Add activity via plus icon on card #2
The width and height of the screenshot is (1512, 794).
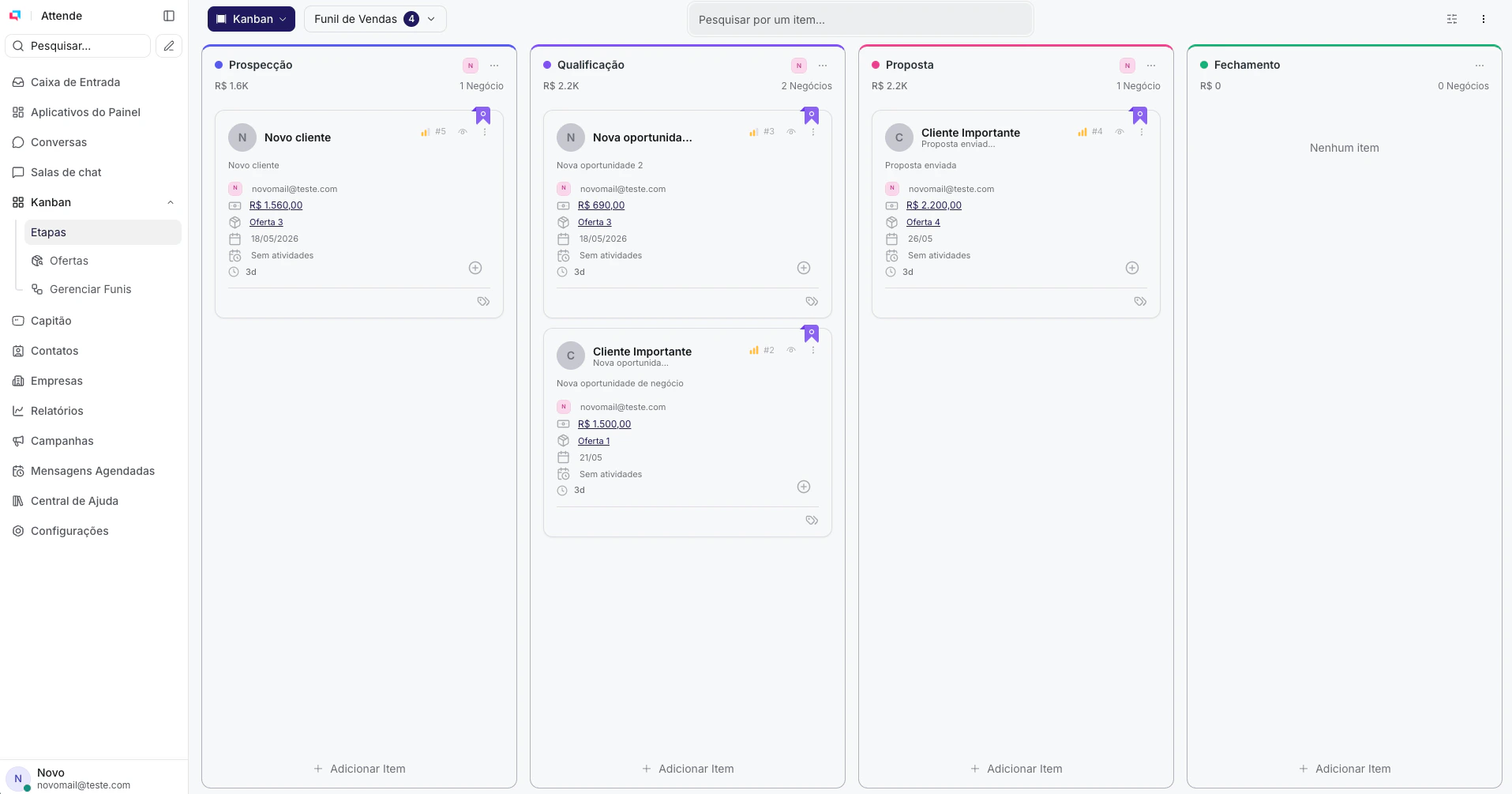point(804,487)
